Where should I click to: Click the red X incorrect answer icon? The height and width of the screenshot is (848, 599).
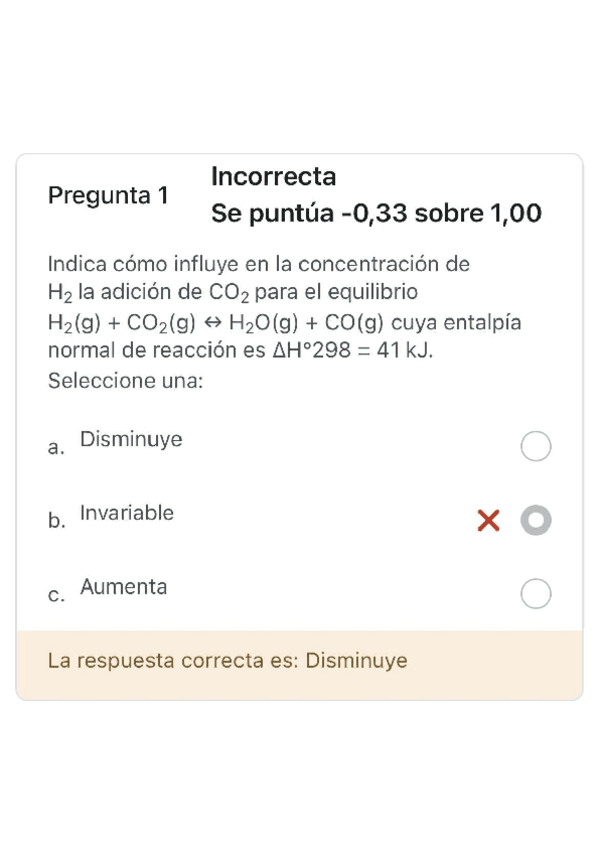pyautogui.click(x=488, y=520)
